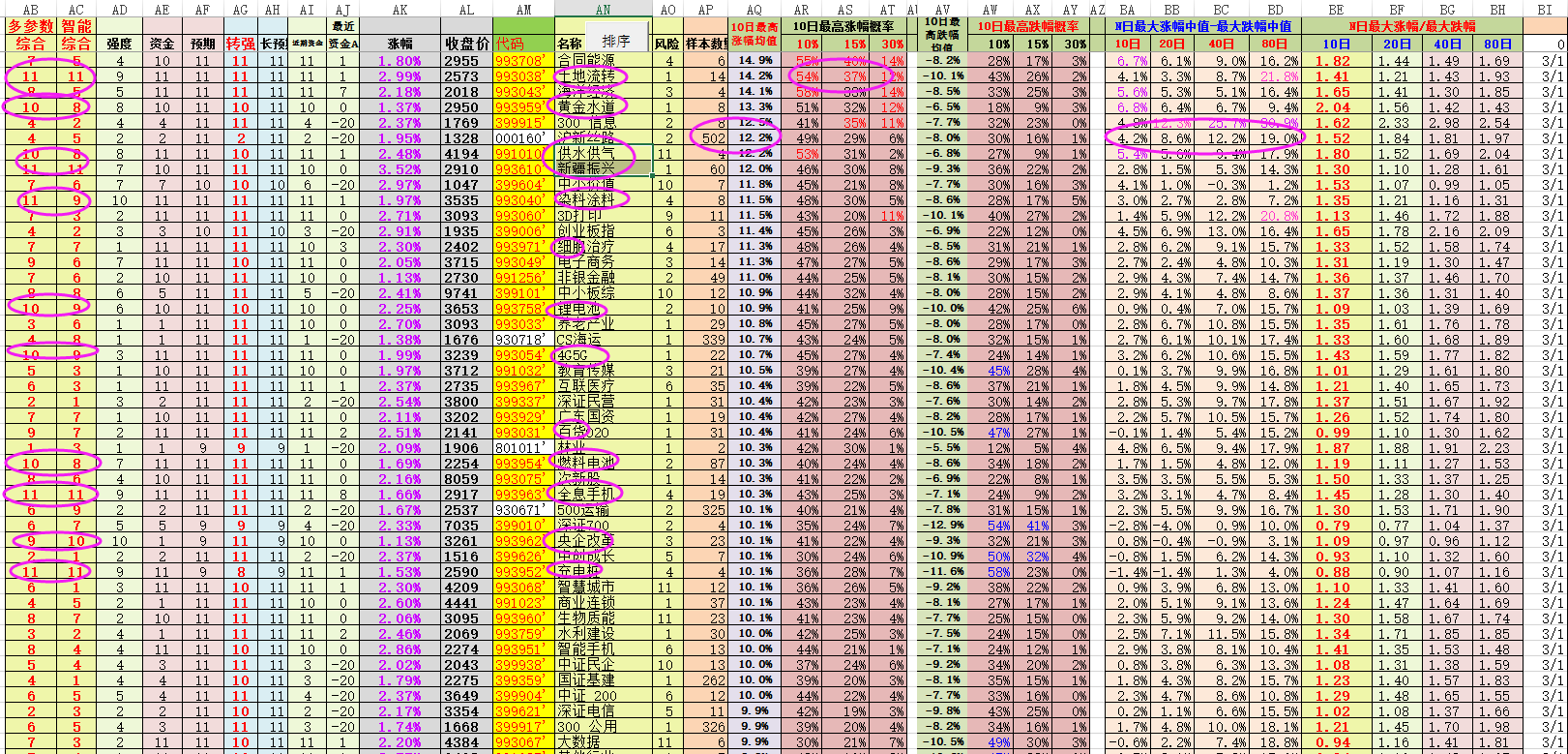This screenshot has width=1568, height=754.
Task: Click the N日最大涨幅/最大跌幅 header
Action: (x=1412, y=26)
